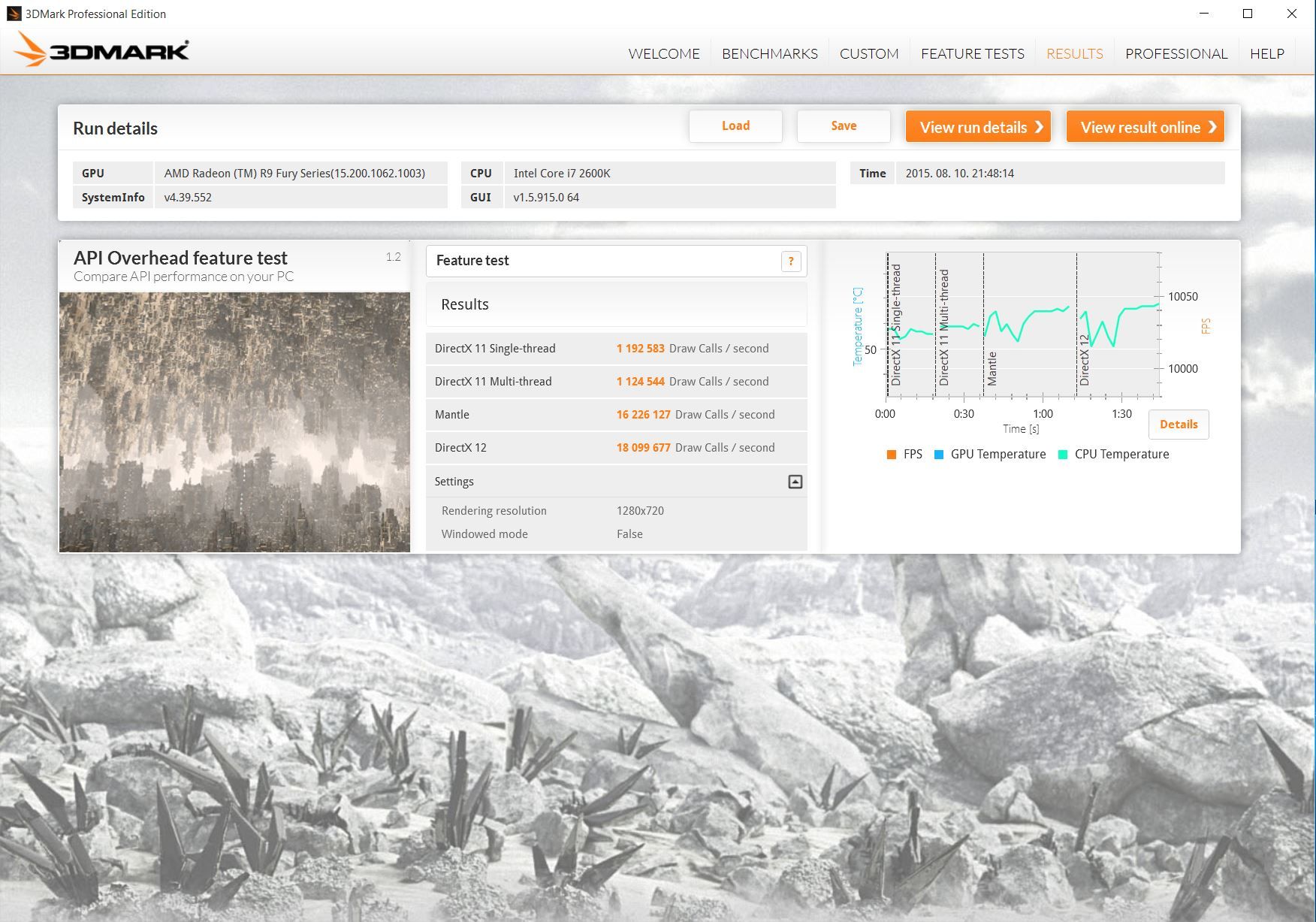Open the PROFESSIONAL tab
1316x922 pixels.
(1176, 54)
